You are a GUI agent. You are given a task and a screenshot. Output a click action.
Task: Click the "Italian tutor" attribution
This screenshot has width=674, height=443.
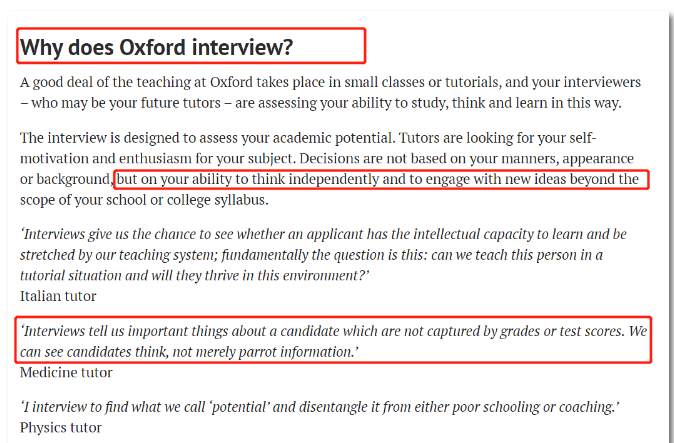pos(60,295)
